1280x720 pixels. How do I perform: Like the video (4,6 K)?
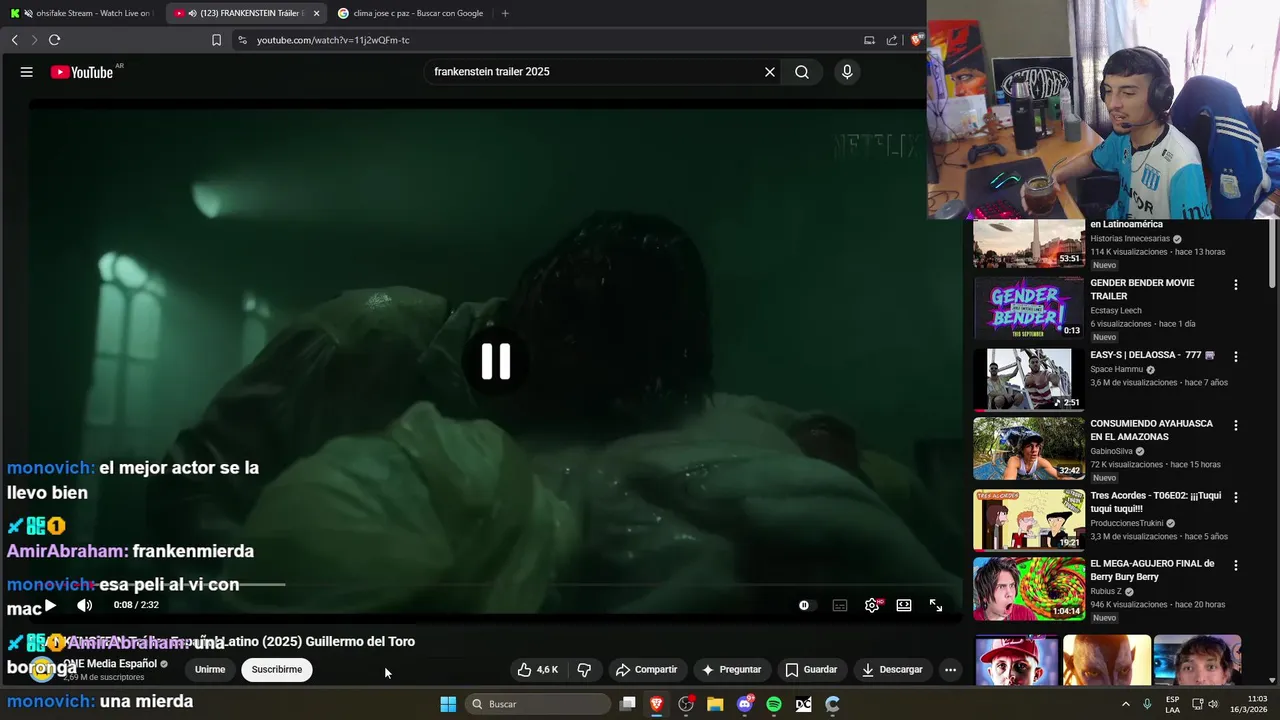tap(537, 670)
